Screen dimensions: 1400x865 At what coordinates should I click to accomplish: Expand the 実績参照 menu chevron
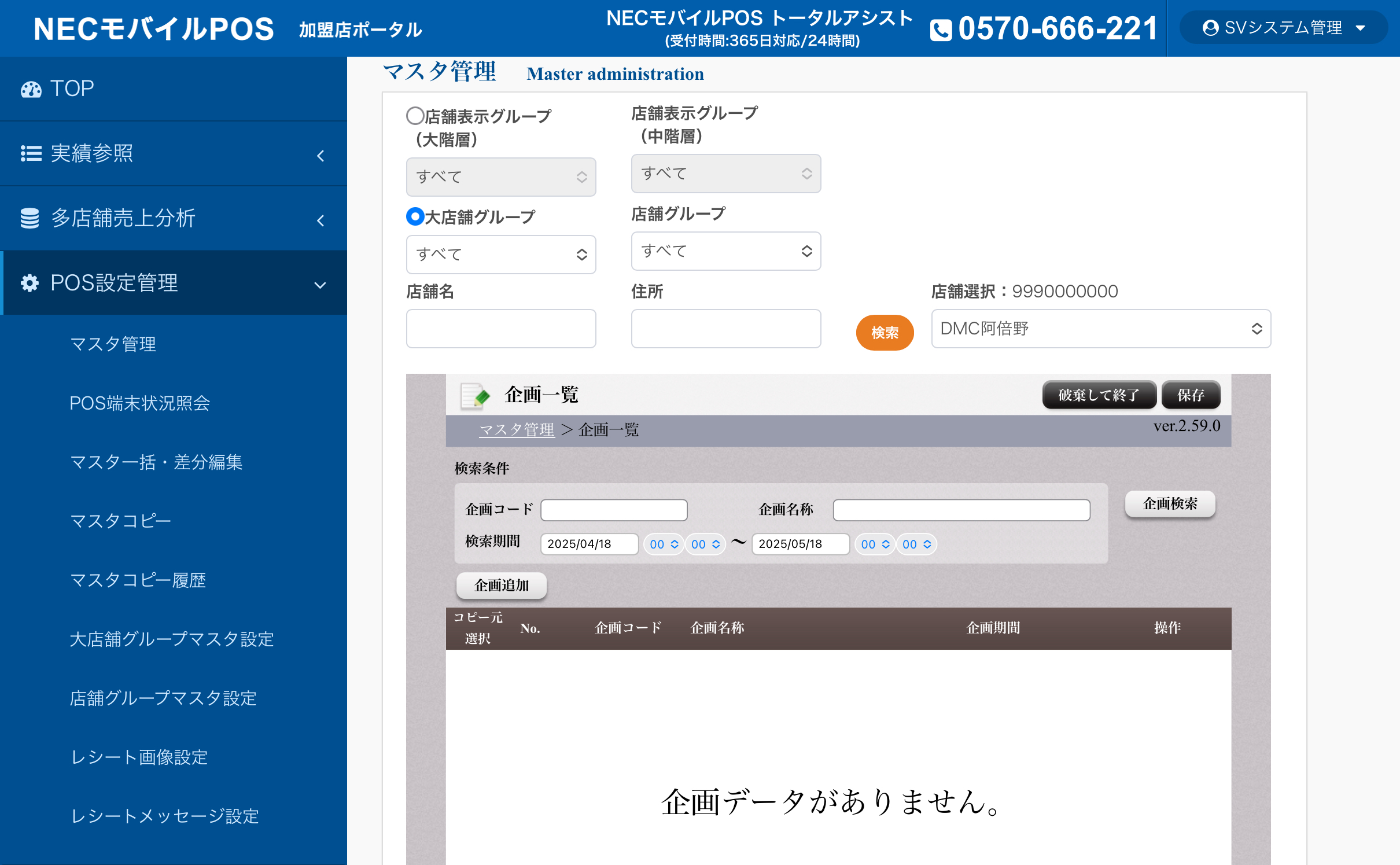[320, 155]
